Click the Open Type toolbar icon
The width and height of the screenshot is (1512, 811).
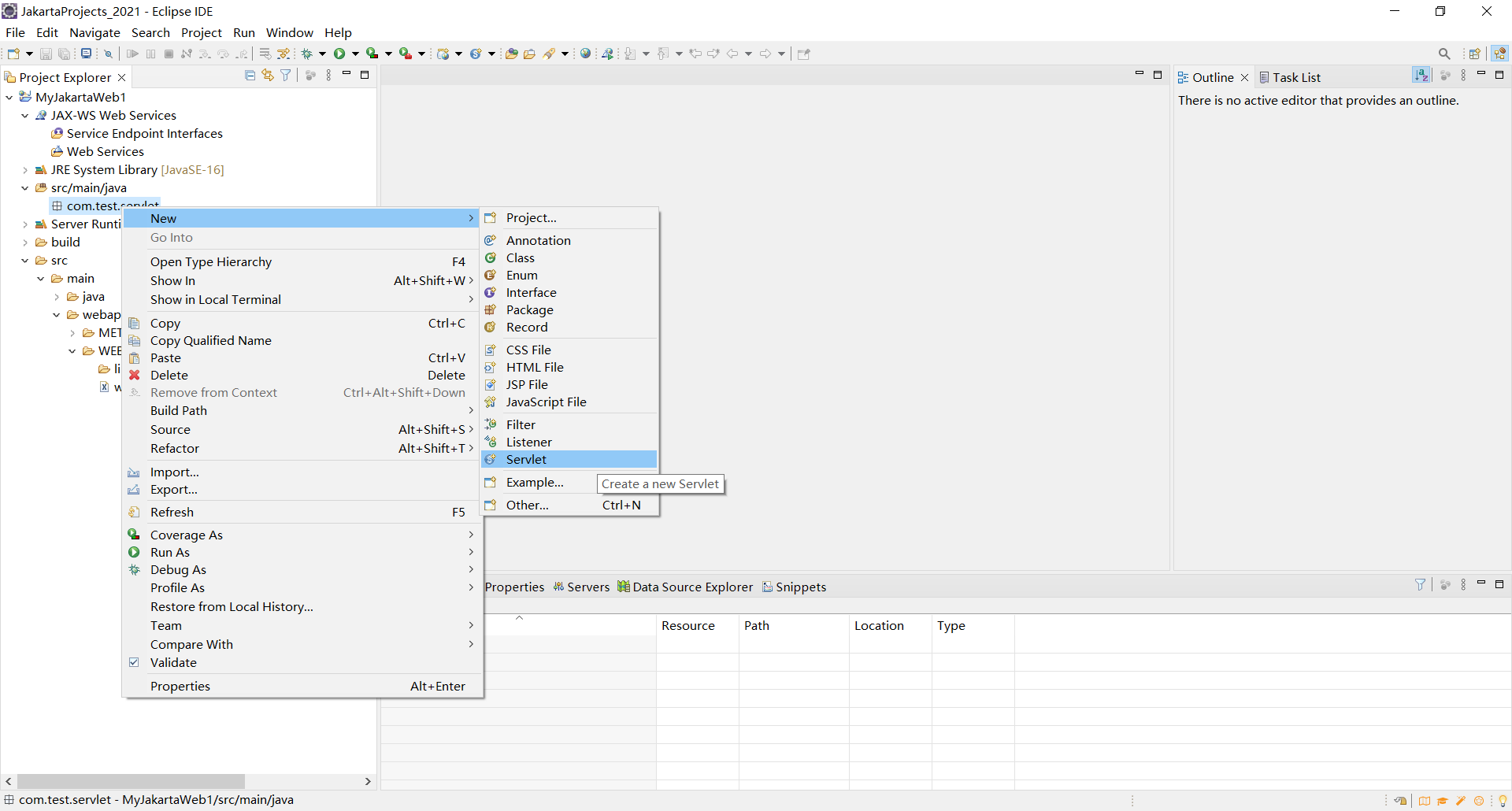coord(512,54)
